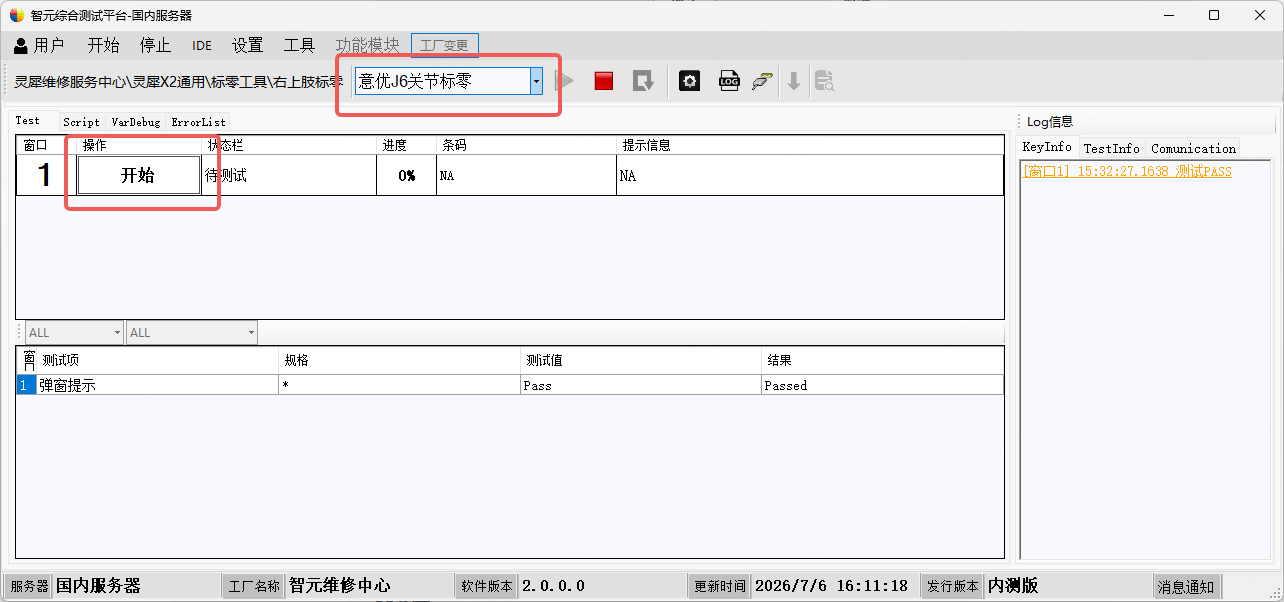
Task: Open the 停止 menu
Action: (x=155, y=45)
